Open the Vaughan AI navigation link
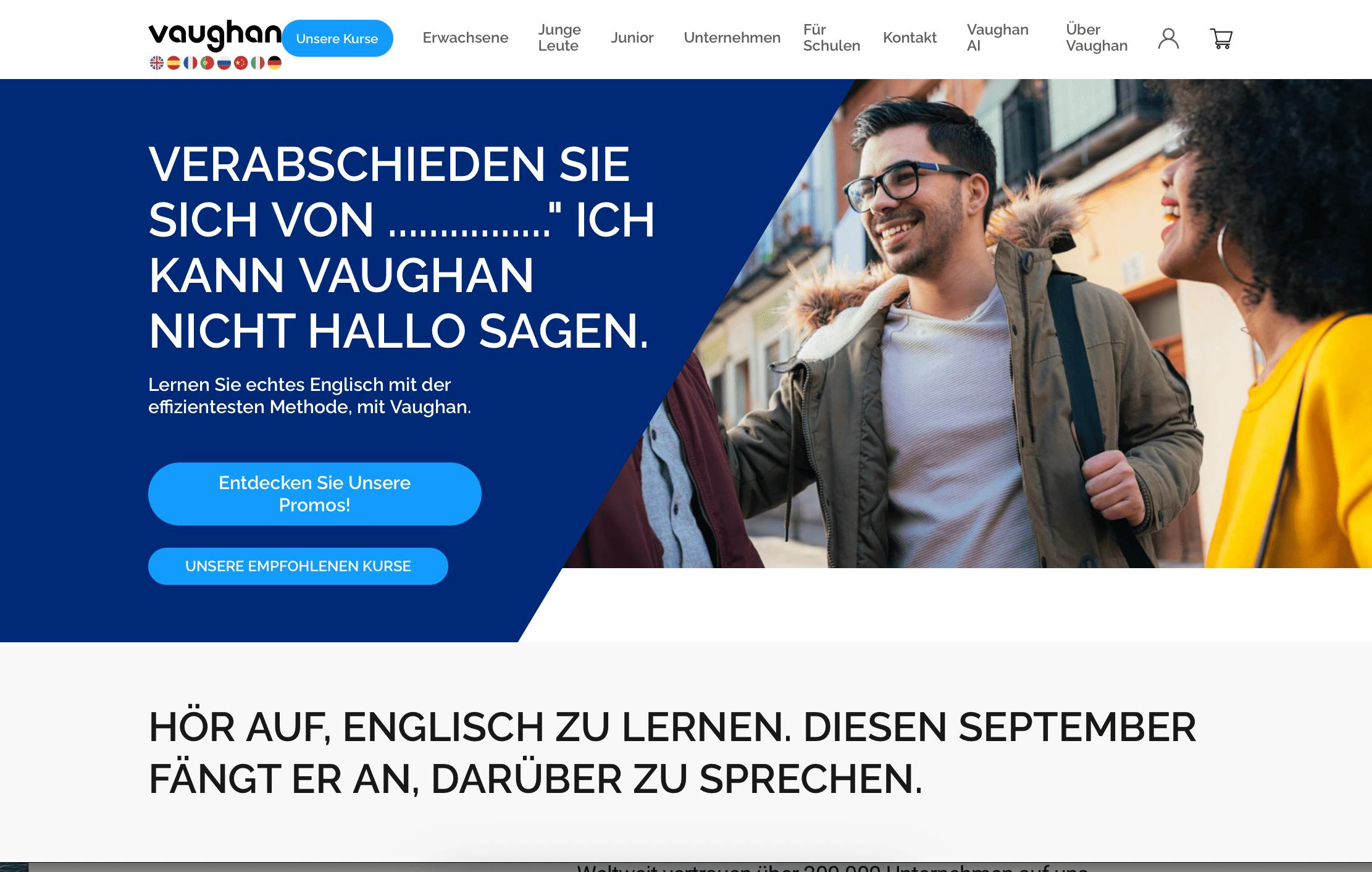 pos(998,38)
